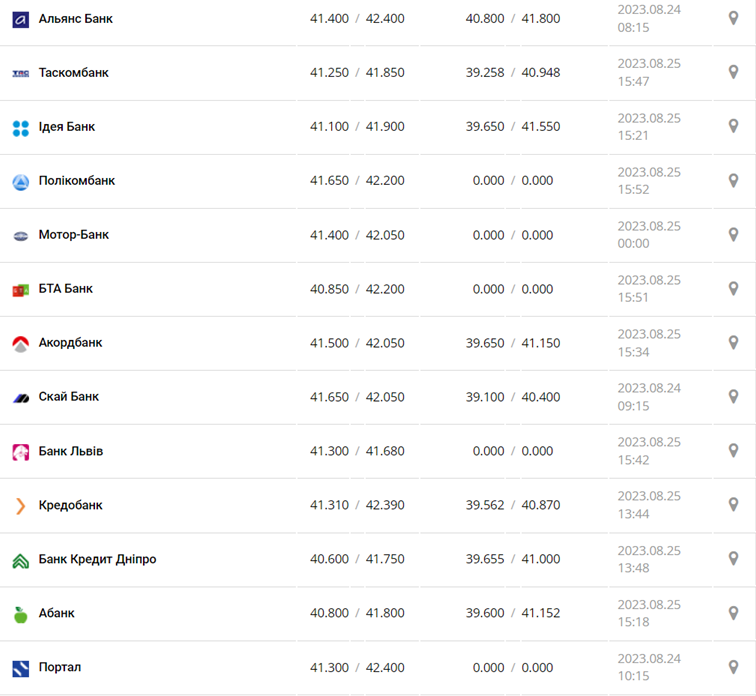
Task: Click the Кредобанк orange chevron logo
Action: [x=21, y=506]
